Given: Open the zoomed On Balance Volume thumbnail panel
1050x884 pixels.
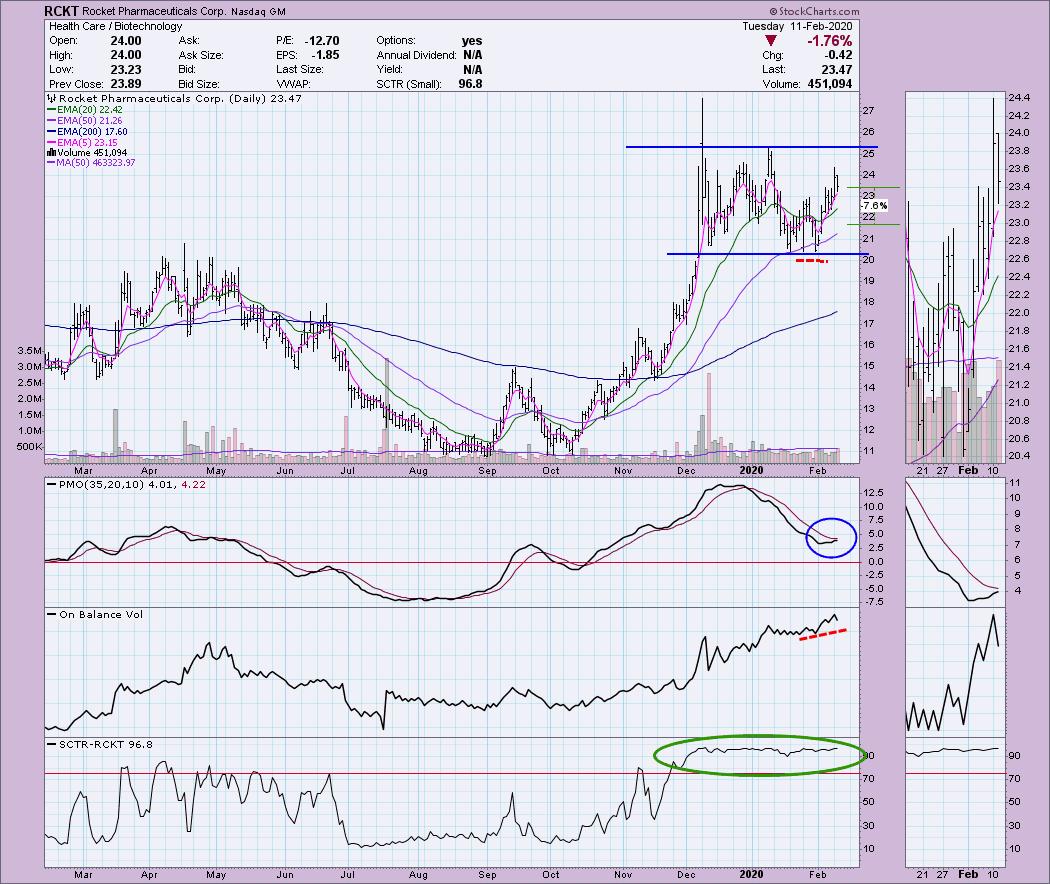Looking at the screenshot, I should (956, 672).
